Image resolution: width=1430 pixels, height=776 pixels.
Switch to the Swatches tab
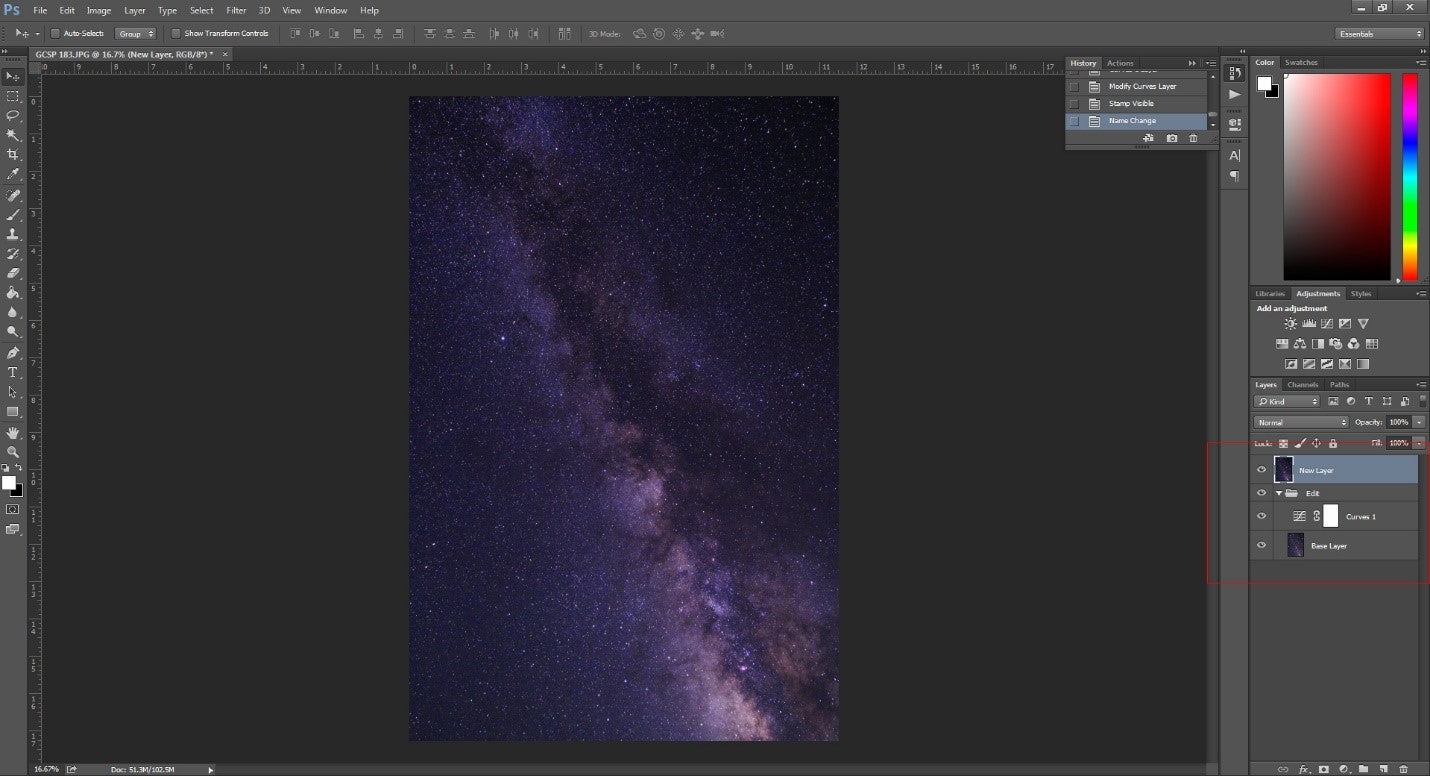[1301, 63]
